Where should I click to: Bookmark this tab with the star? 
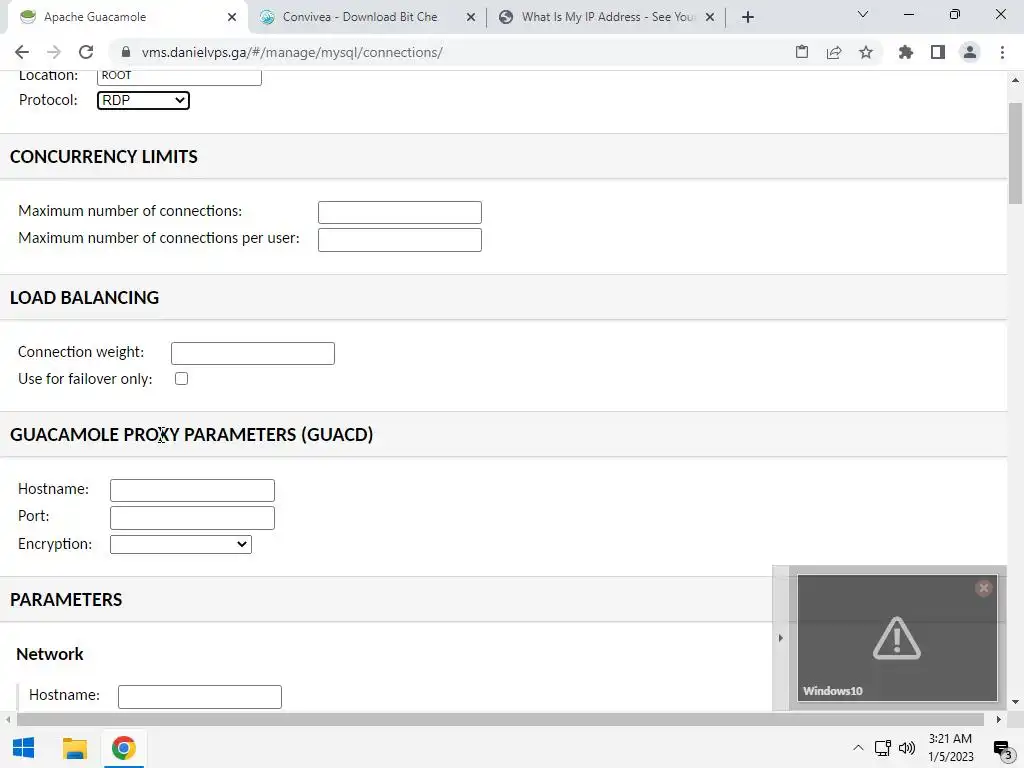click(866, 52)
